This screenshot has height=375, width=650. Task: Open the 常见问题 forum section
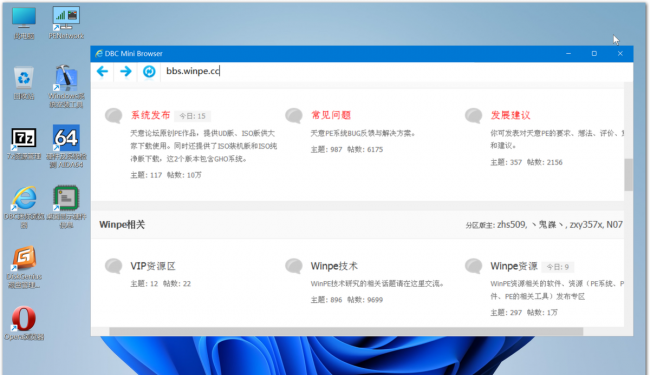[331, 115]
